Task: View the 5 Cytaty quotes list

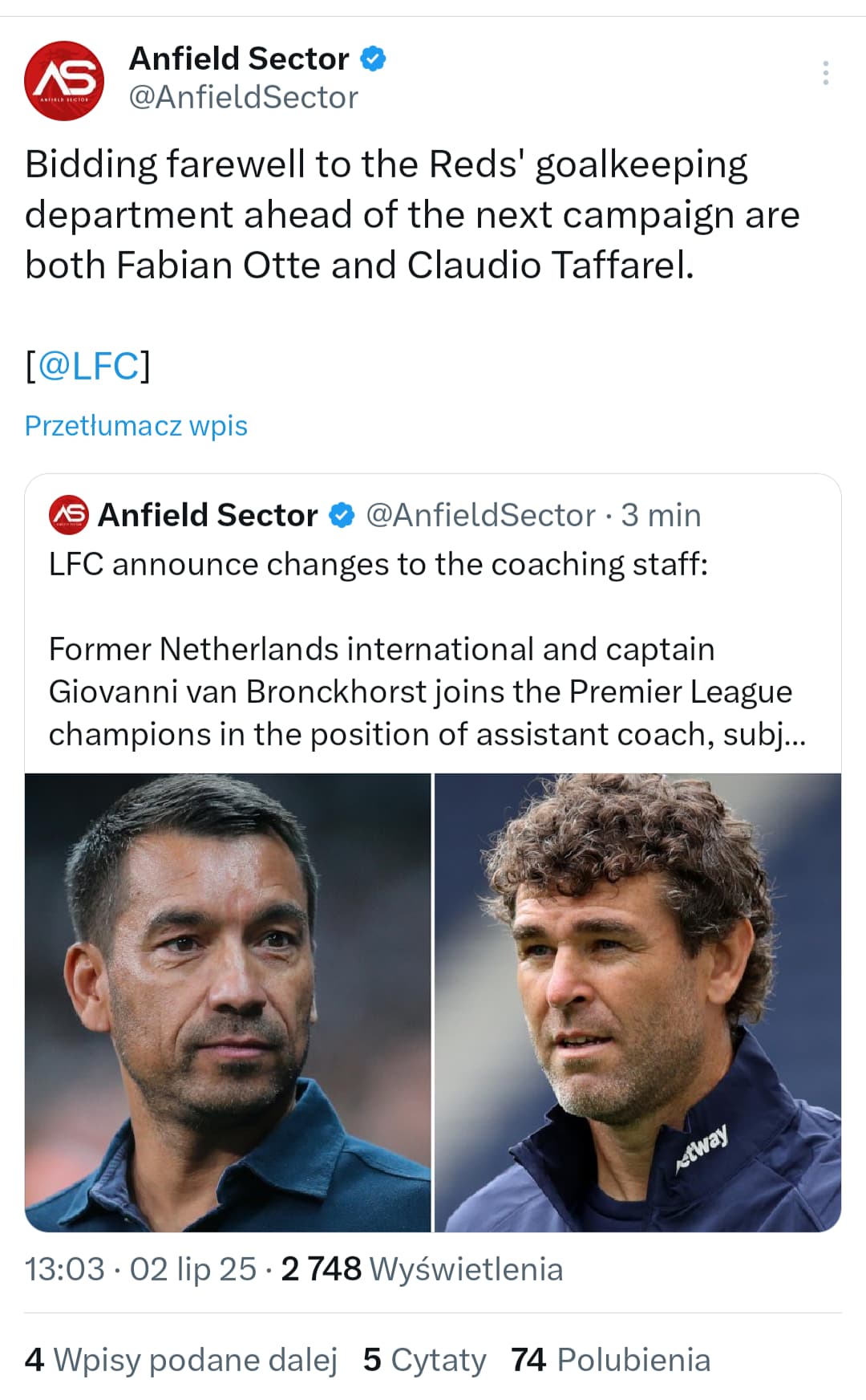Action: [x=424, y=1360]
